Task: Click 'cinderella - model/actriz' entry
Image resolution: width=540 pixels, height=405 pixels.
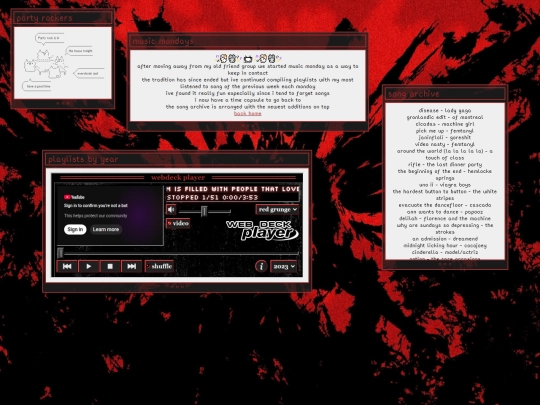Action: click(x=445, y=252)
